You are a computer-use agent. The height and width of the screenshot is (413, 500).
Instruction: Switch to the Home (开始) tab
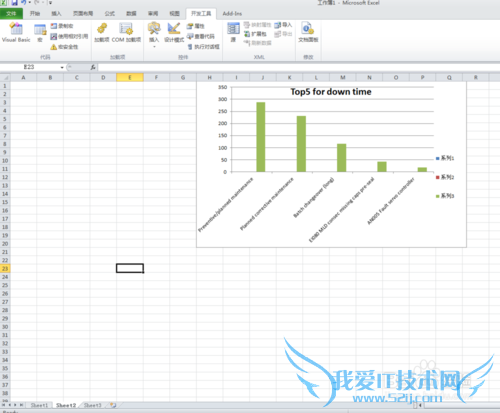click(x=35, y=14)
